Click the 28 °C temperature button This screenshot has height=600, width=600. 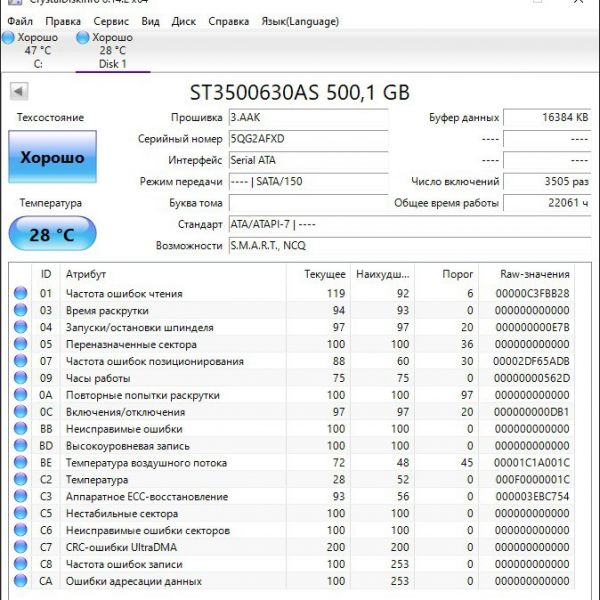[52, 234]
